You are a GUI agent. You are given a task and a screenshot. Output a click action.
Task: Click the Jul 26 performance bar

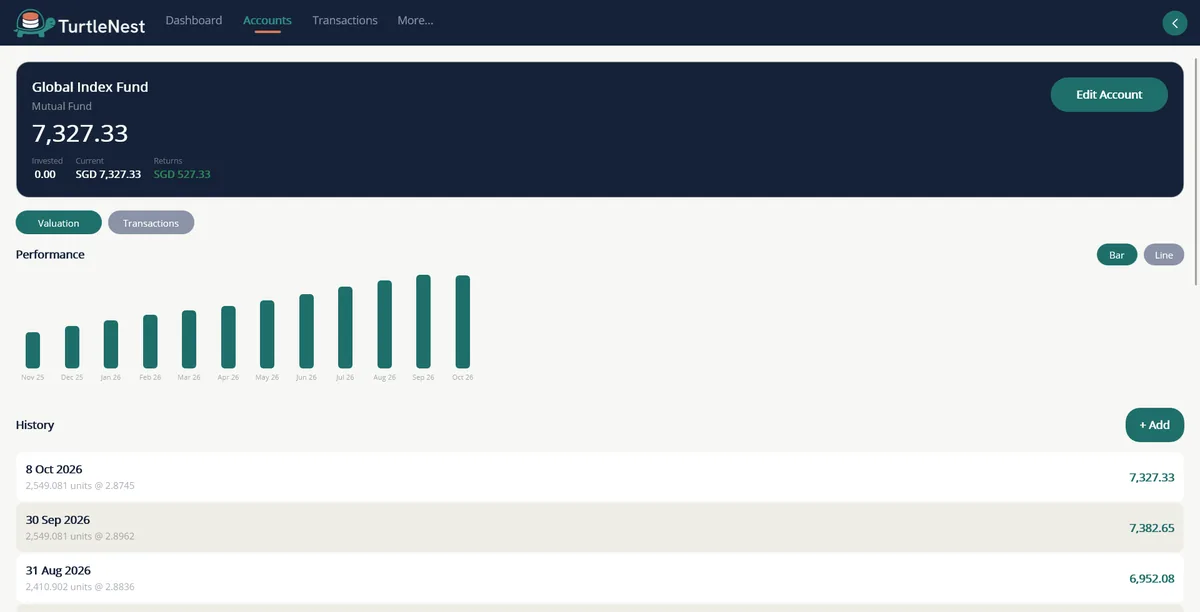[346, 327]
